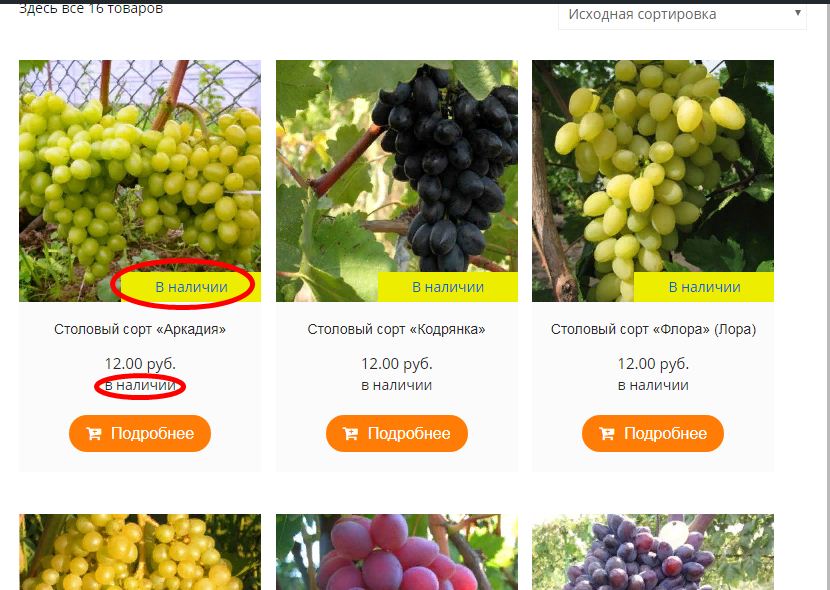Click cart icon on Кодрянка's Подробнее button
Viewport: 830px width, 590px height.
click(x=350, y=434)
